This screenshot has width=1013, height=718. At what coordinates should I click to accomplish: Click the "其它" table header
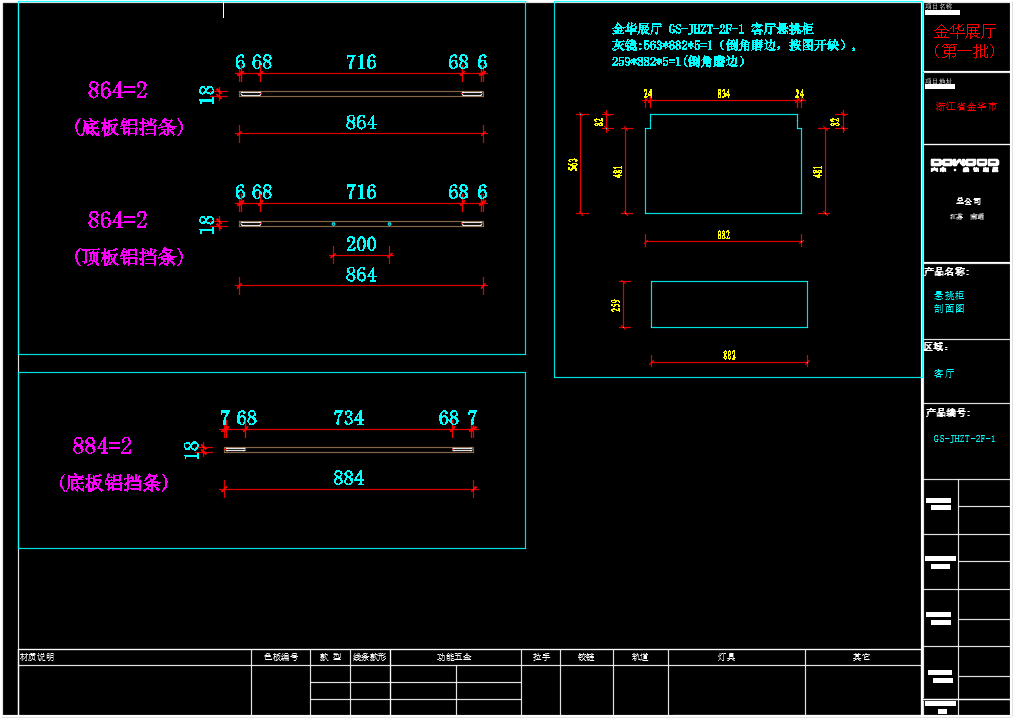[x=861, y=657]
